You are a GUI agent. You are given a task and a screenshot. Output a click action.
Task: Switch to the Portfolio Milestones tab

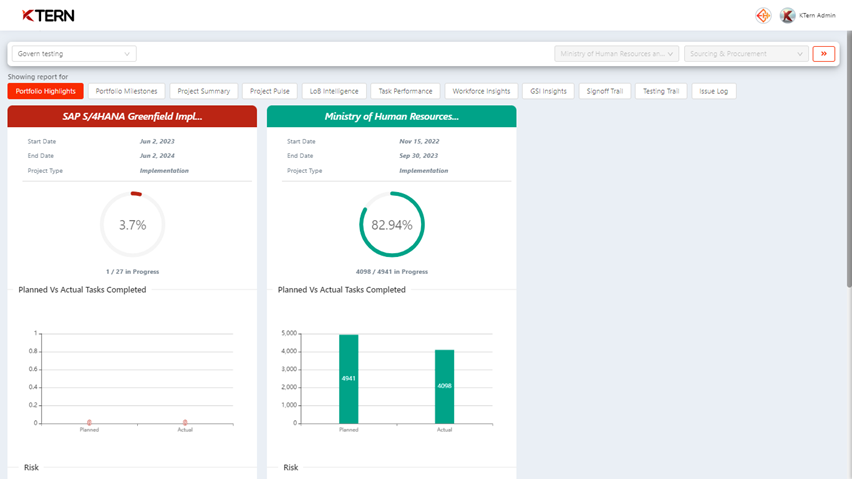127,91
